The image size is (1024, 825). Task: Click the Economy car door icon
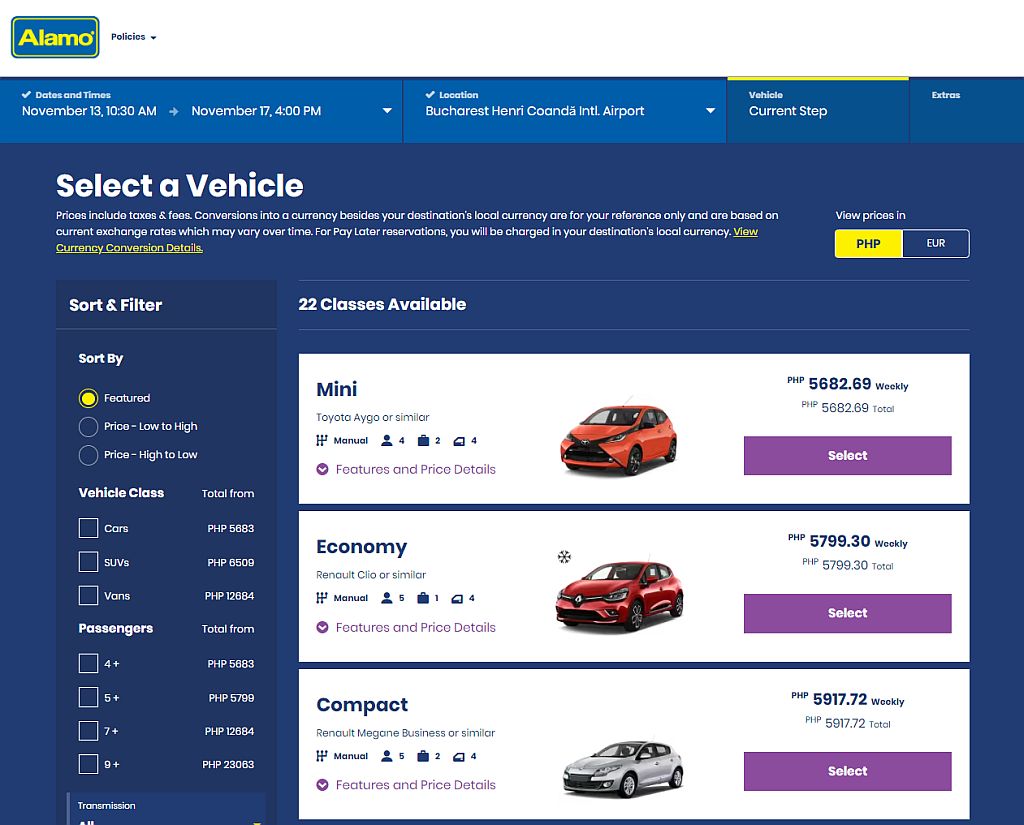[x=457, y=599]
